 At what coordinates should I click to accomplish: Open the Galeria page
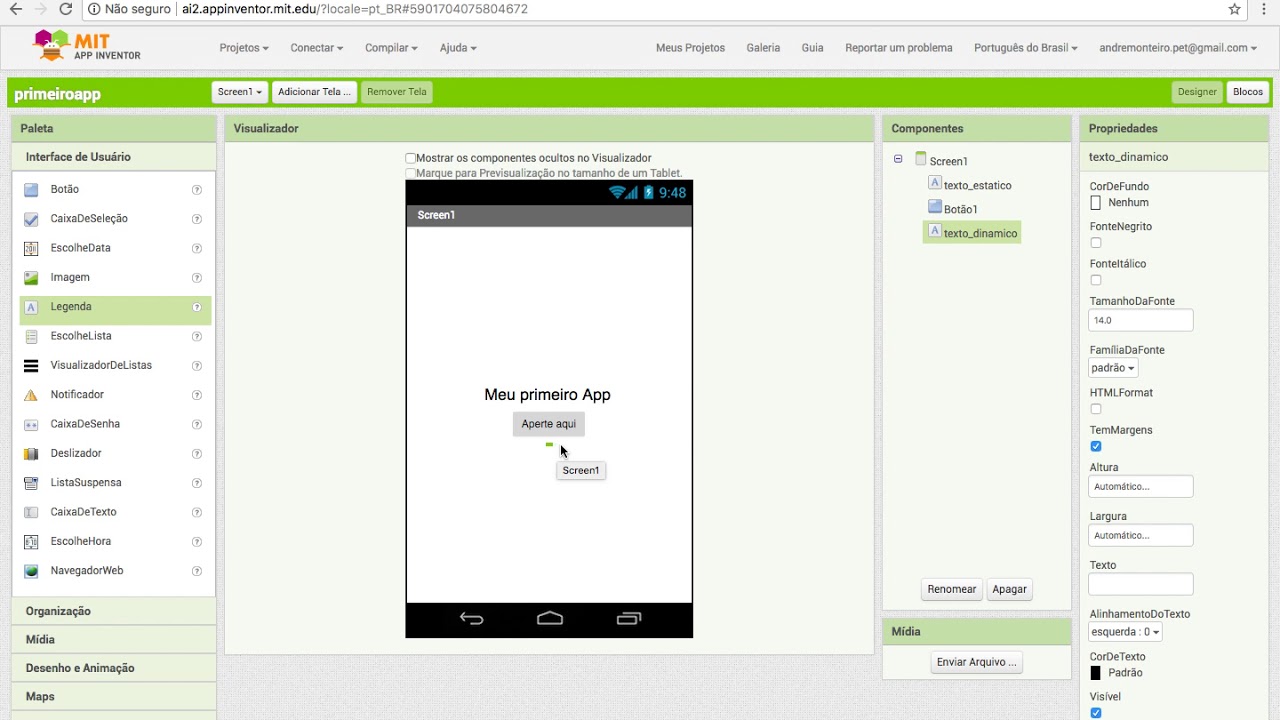(x=763, y=48)
